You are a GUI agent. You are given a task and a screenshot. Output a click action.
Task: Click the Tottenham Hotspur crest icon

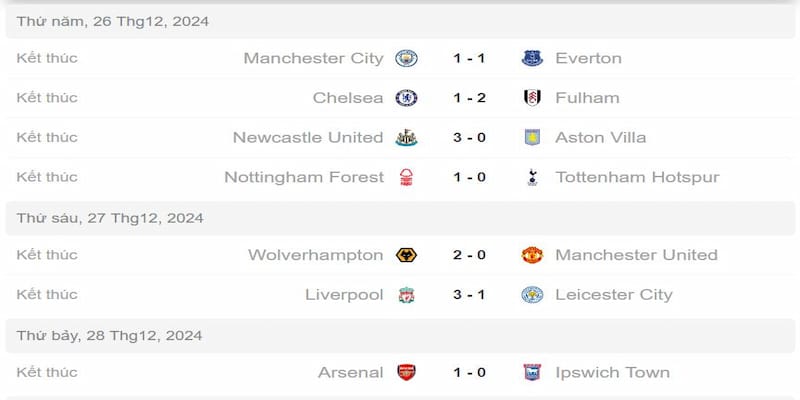[x=532, y=177]
